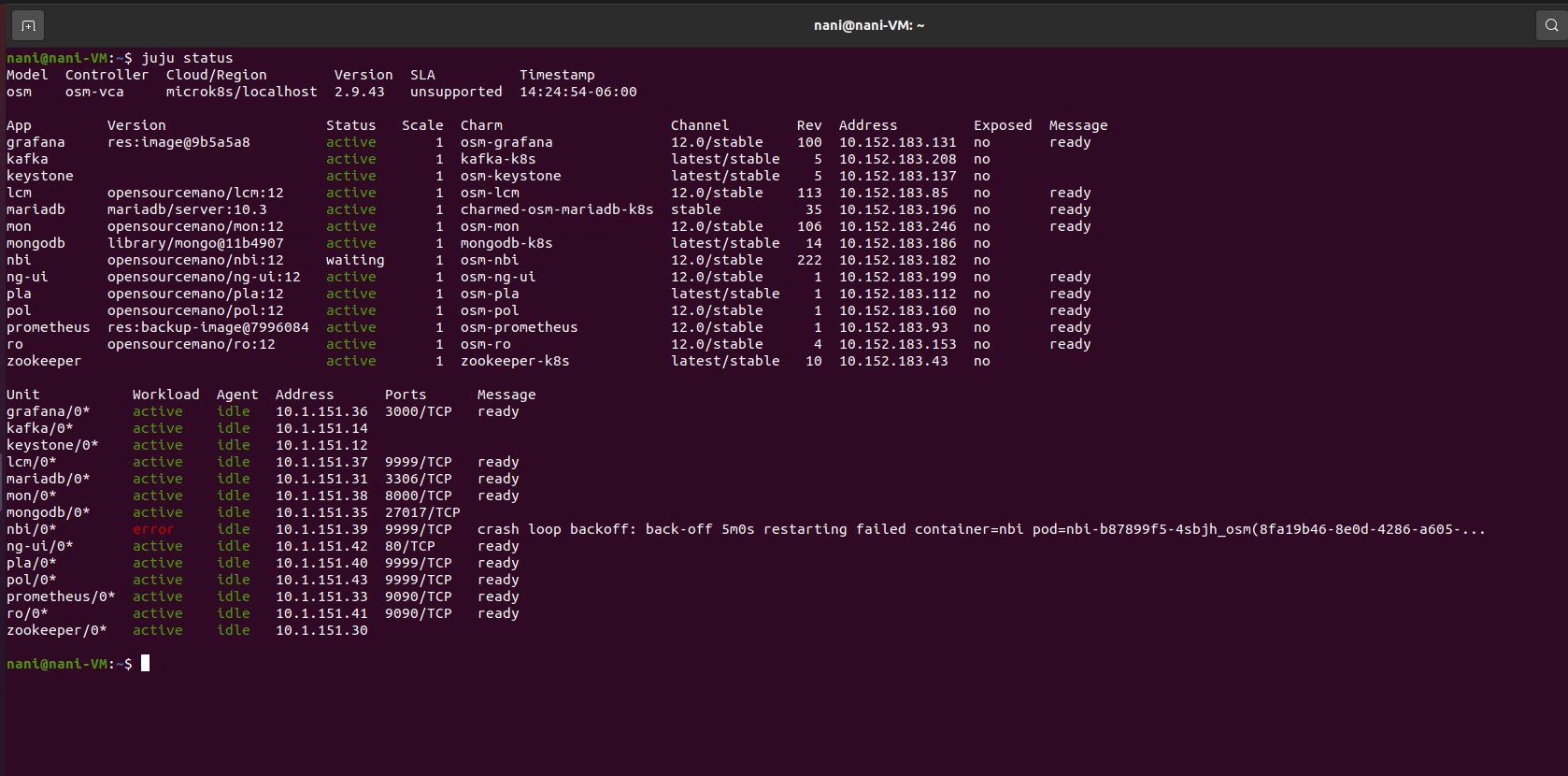Click the Workload column header

point(165,395)
